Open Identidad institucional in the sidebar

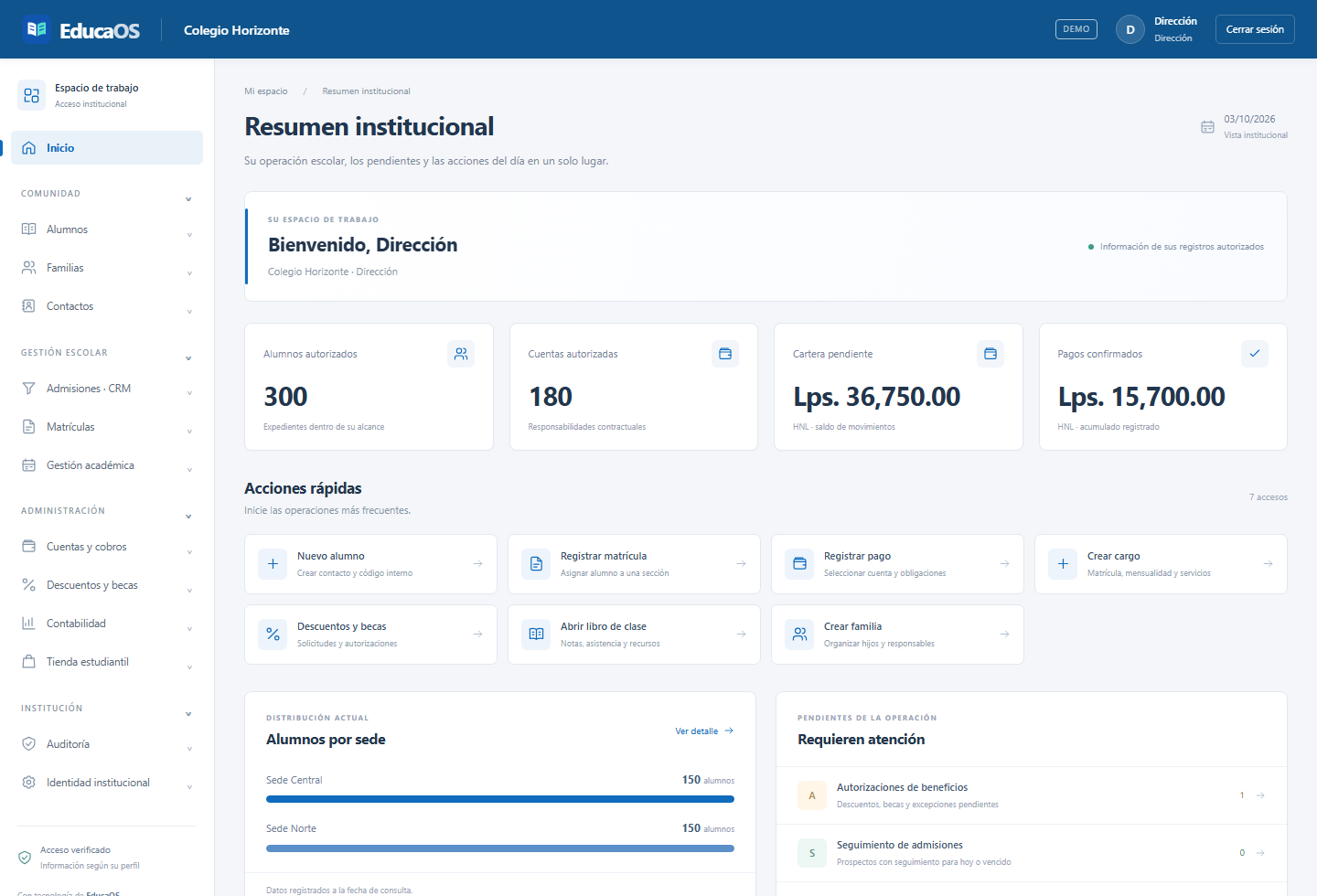pos(107,783)
